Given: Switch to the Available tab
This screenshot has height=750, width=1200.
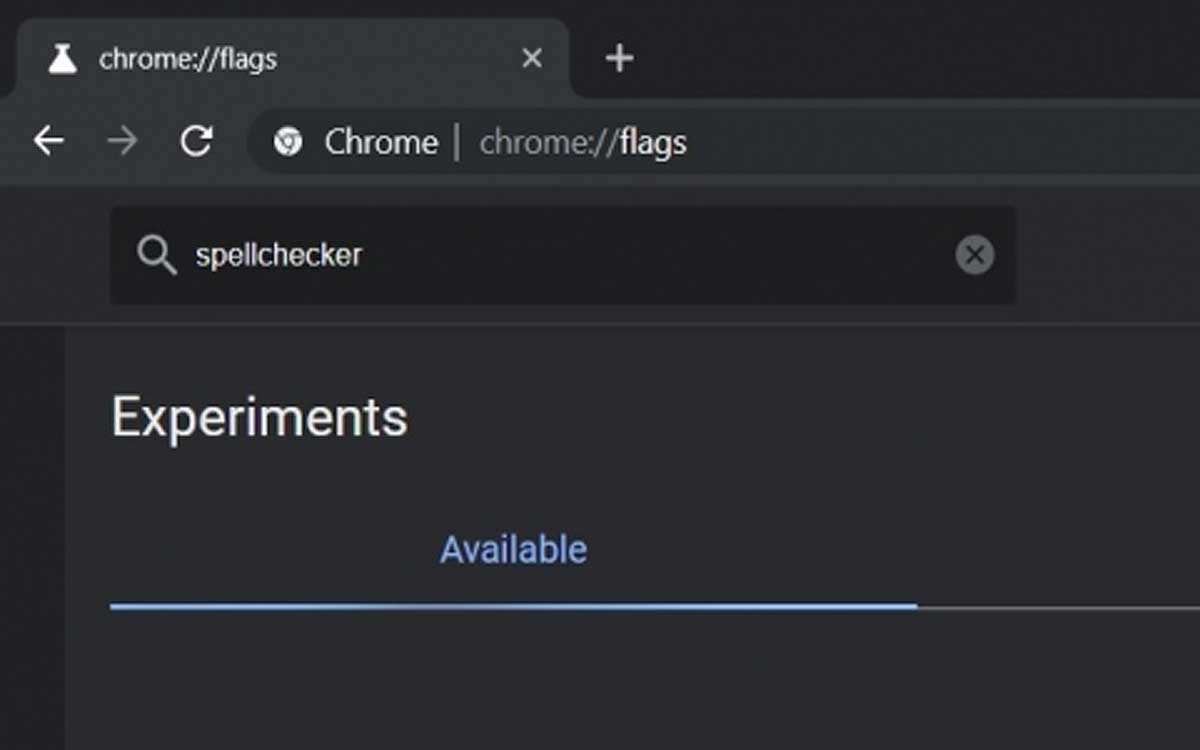Looking at the screenshot, I should coord(514,549).
